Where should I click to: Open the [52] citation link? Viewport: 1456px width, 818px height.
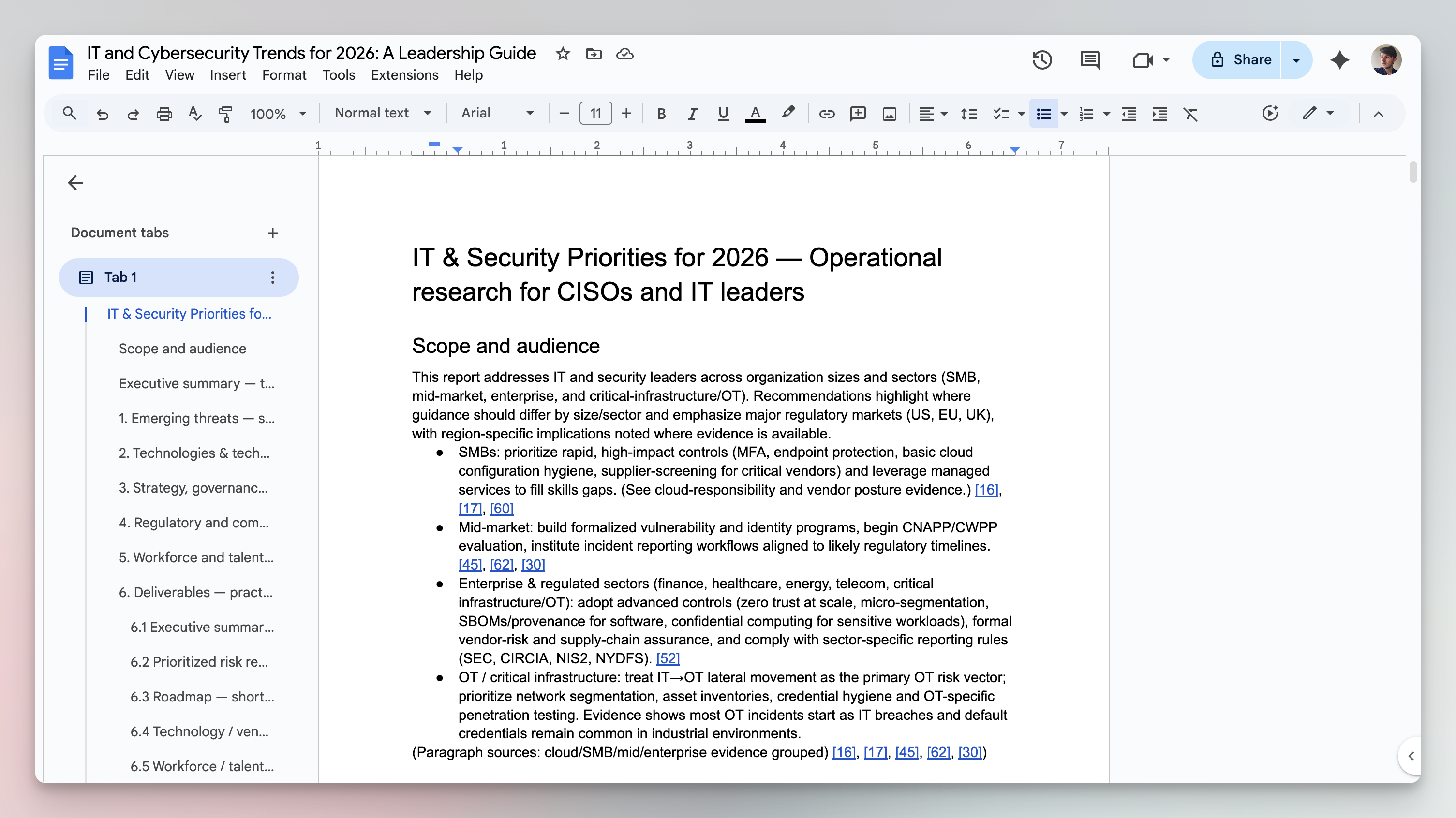pyautogui.click(x=668, y=658)
